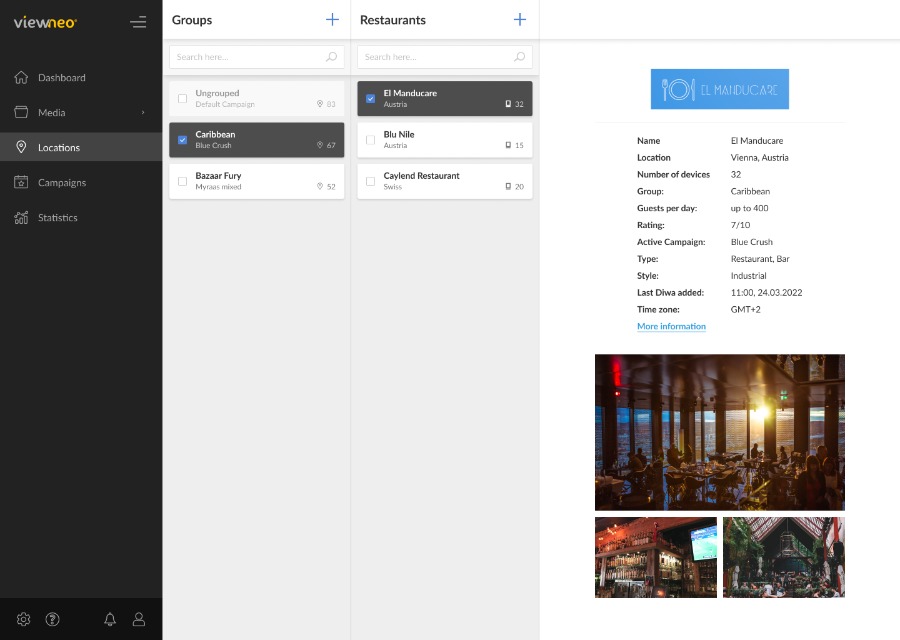Open the Statistics section
This screenshot has height=640, width=900.
click(57, 218)
